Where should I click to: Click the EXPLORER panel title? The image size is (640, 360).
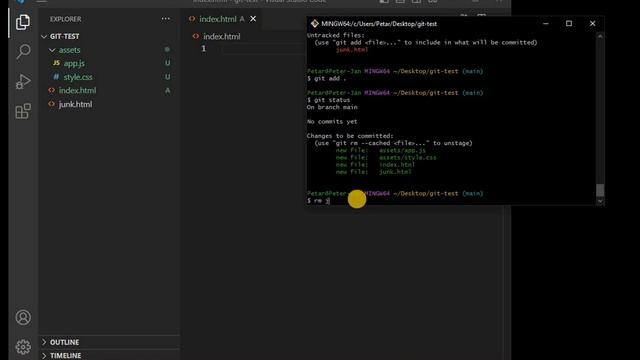tap(66, 19)
